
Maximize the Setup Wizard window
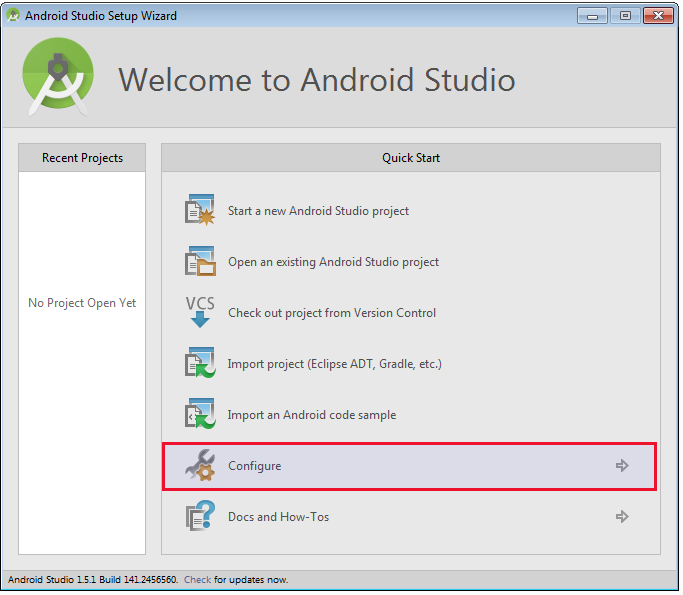coord(625,16)
